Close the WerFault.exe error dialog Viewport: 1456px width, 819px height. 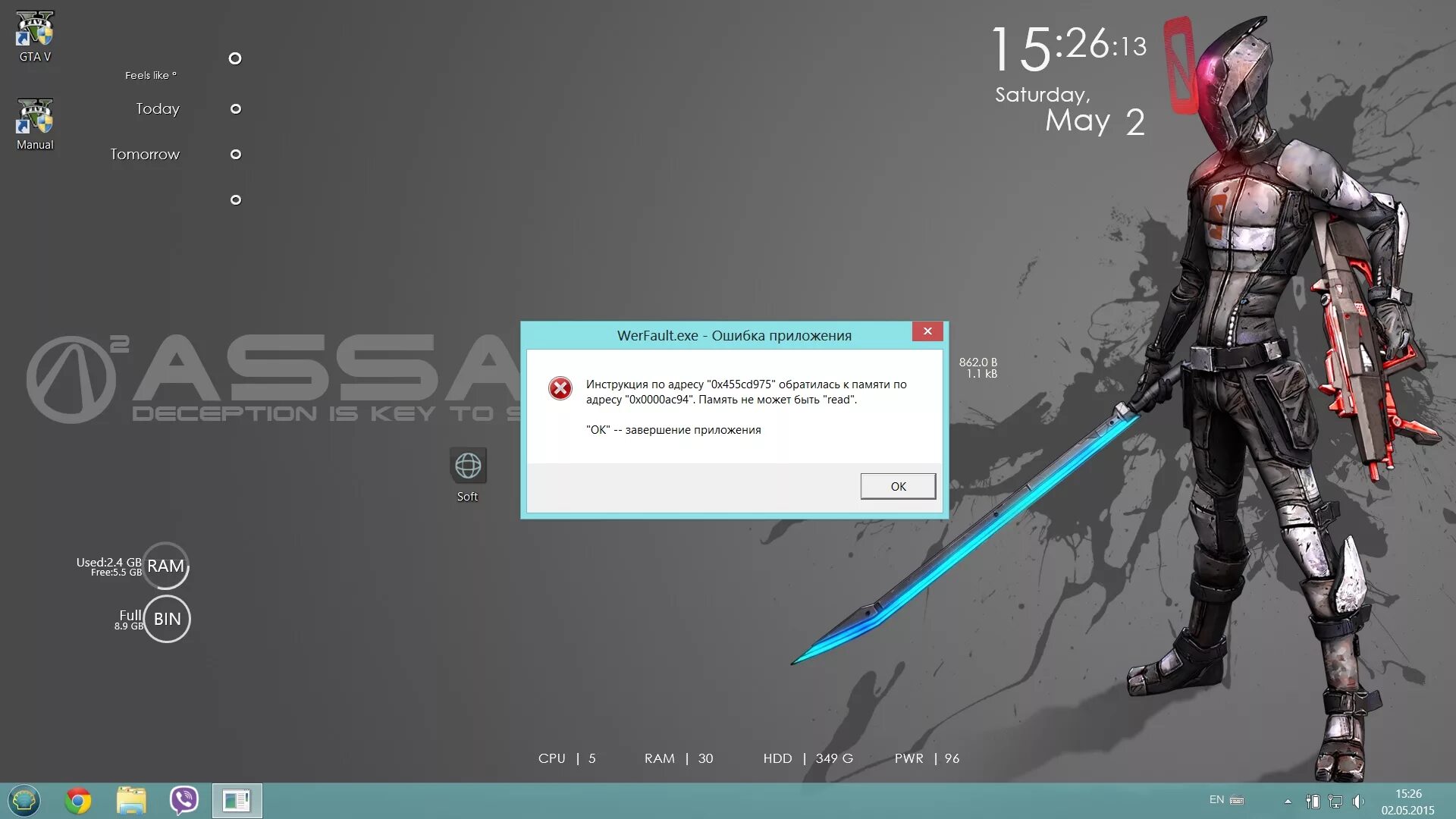[927, 331]
